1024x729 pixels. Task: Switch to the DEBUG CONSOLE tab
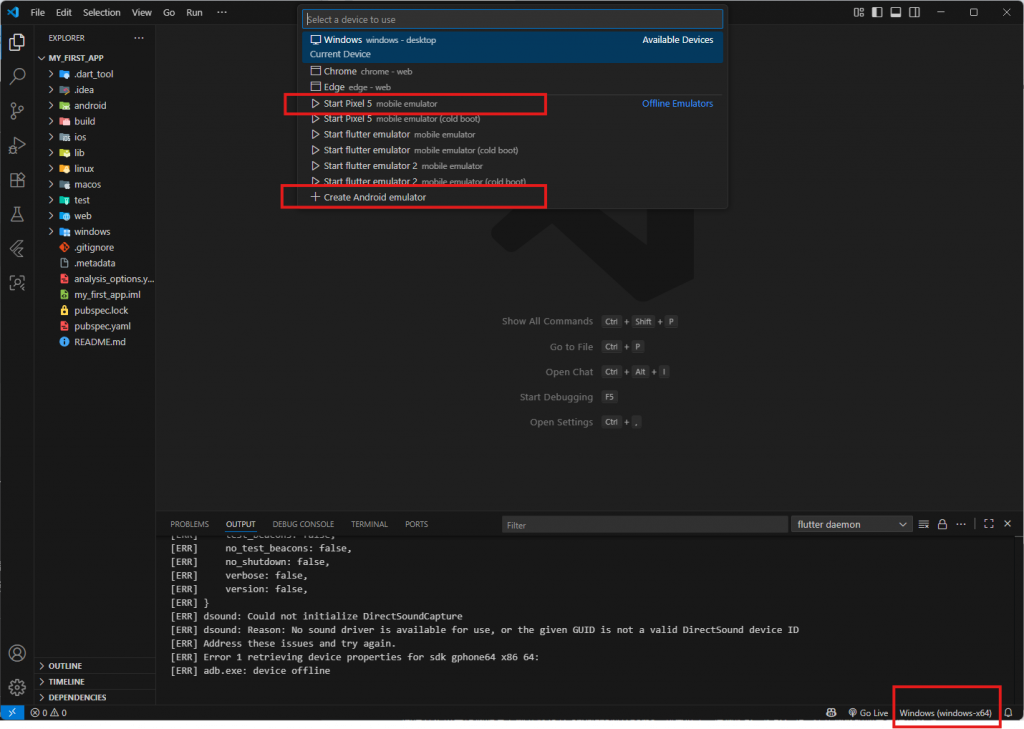tap(303, 525)
